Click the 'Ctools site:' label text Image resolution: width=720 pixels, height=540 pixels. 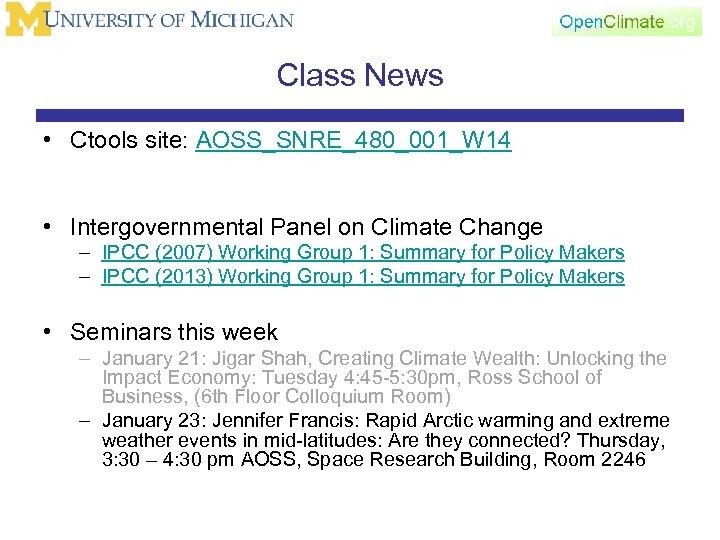[129, 141]
